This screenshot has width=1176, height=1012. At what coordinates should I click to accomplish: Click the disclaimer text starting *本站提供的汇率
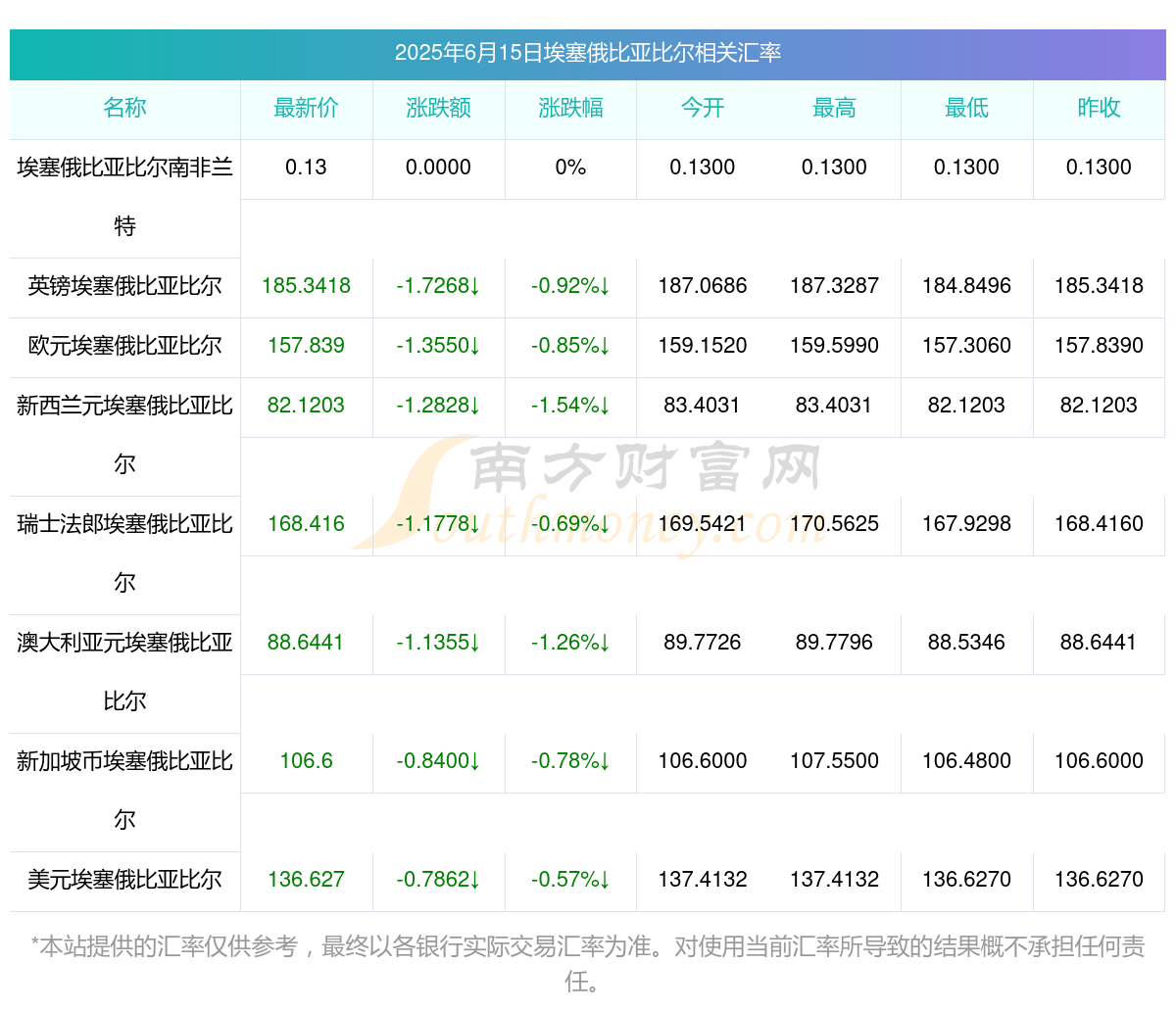588,964
